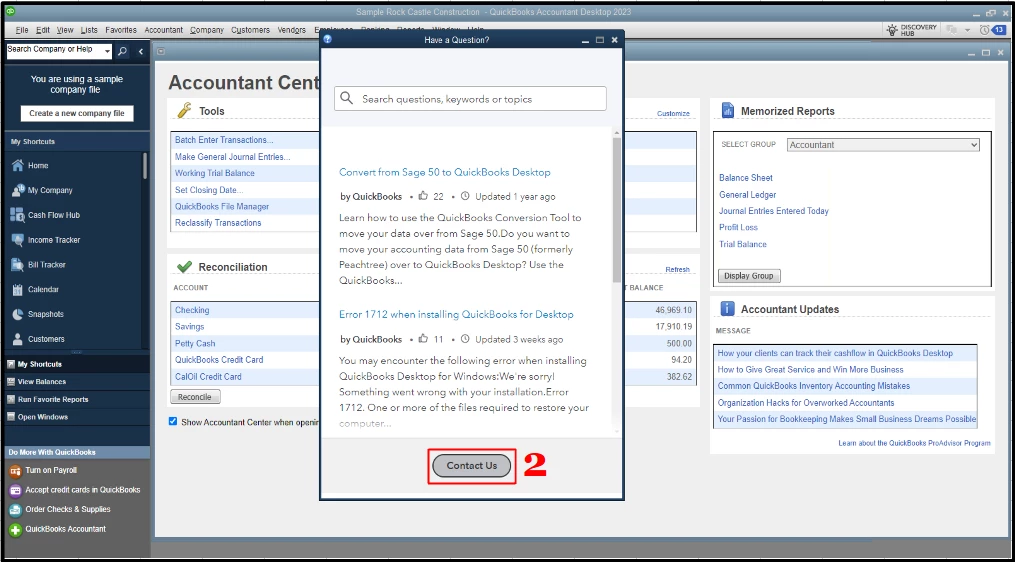Open the Select Group Accountant dropdown
Image resolution: width=1015 pixels, height=562 pixels.
[883, 145]
